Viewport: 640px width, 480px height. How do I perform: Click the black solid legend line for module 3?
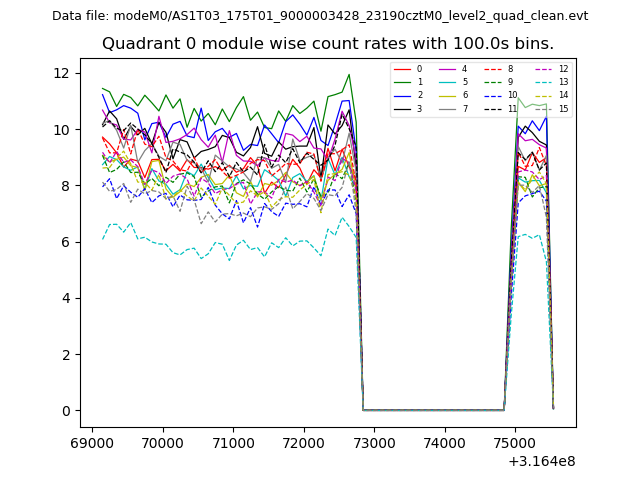[x=402, y=108]
